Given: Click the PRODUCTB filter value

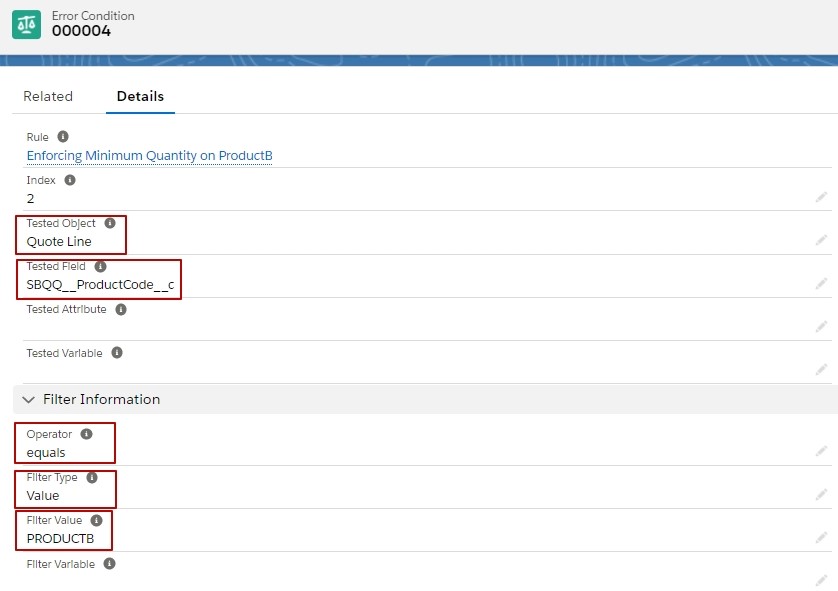Looking at the screenshot, I should pyautogui.click(x=60, y=539).
